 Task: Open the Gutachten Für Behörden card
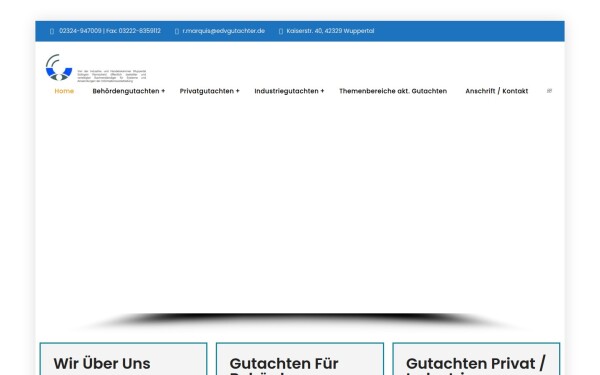coord(300,359)
